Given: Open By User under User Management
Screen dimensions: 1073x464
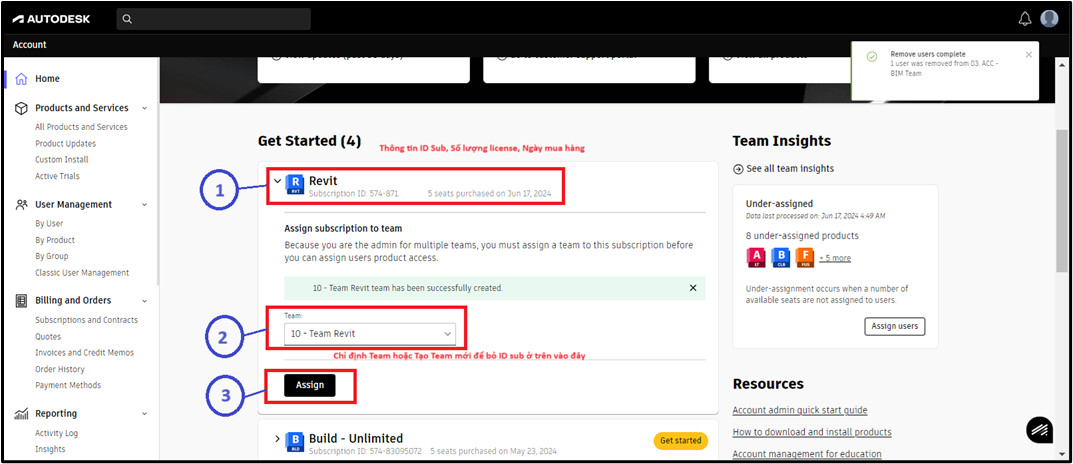Looking at the screenshot, I should [49, 224].
